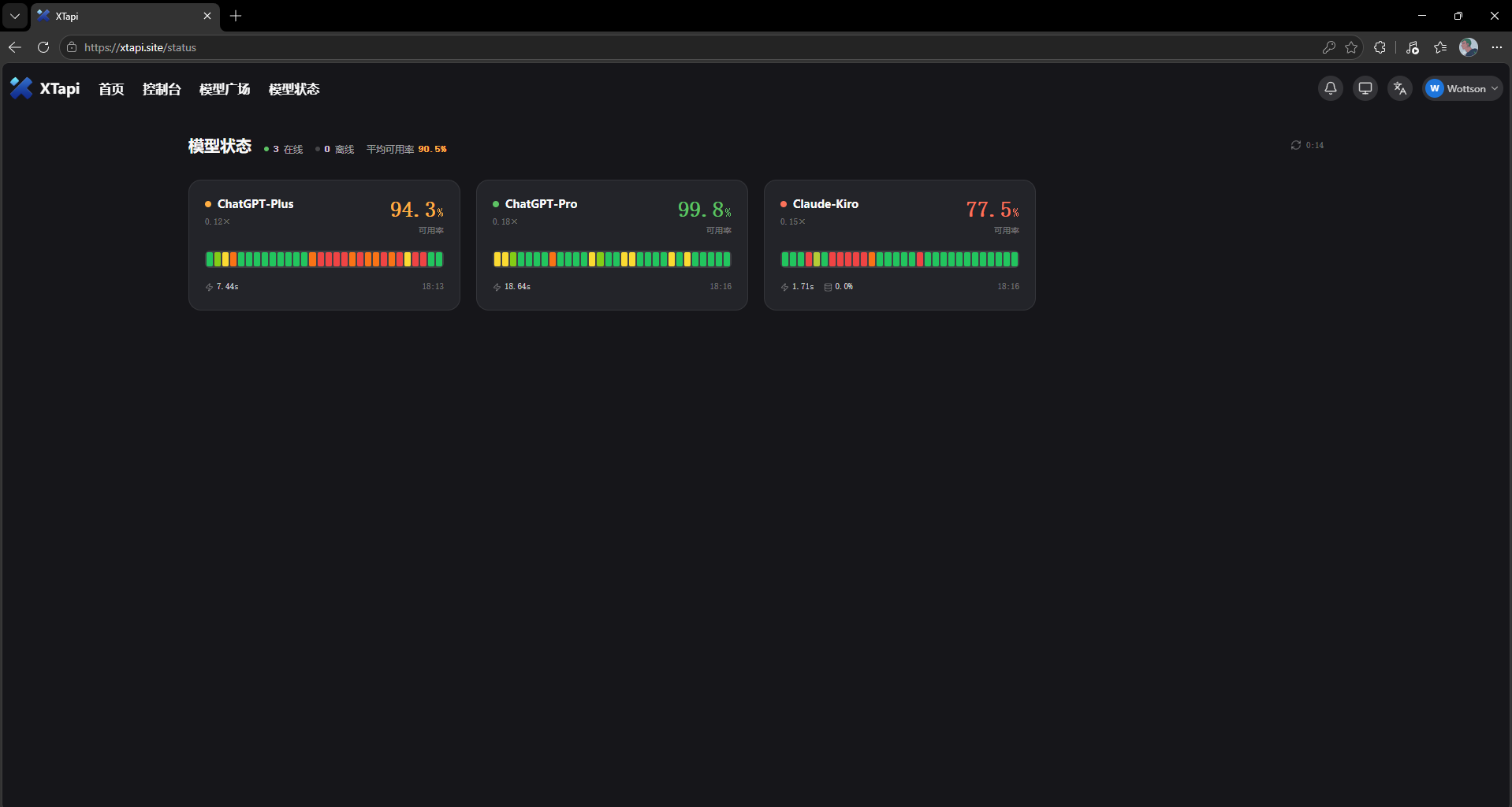Click the 0.15× multiplier text
The height and width of the screenshot is (807, 1512).
point(793,221)
